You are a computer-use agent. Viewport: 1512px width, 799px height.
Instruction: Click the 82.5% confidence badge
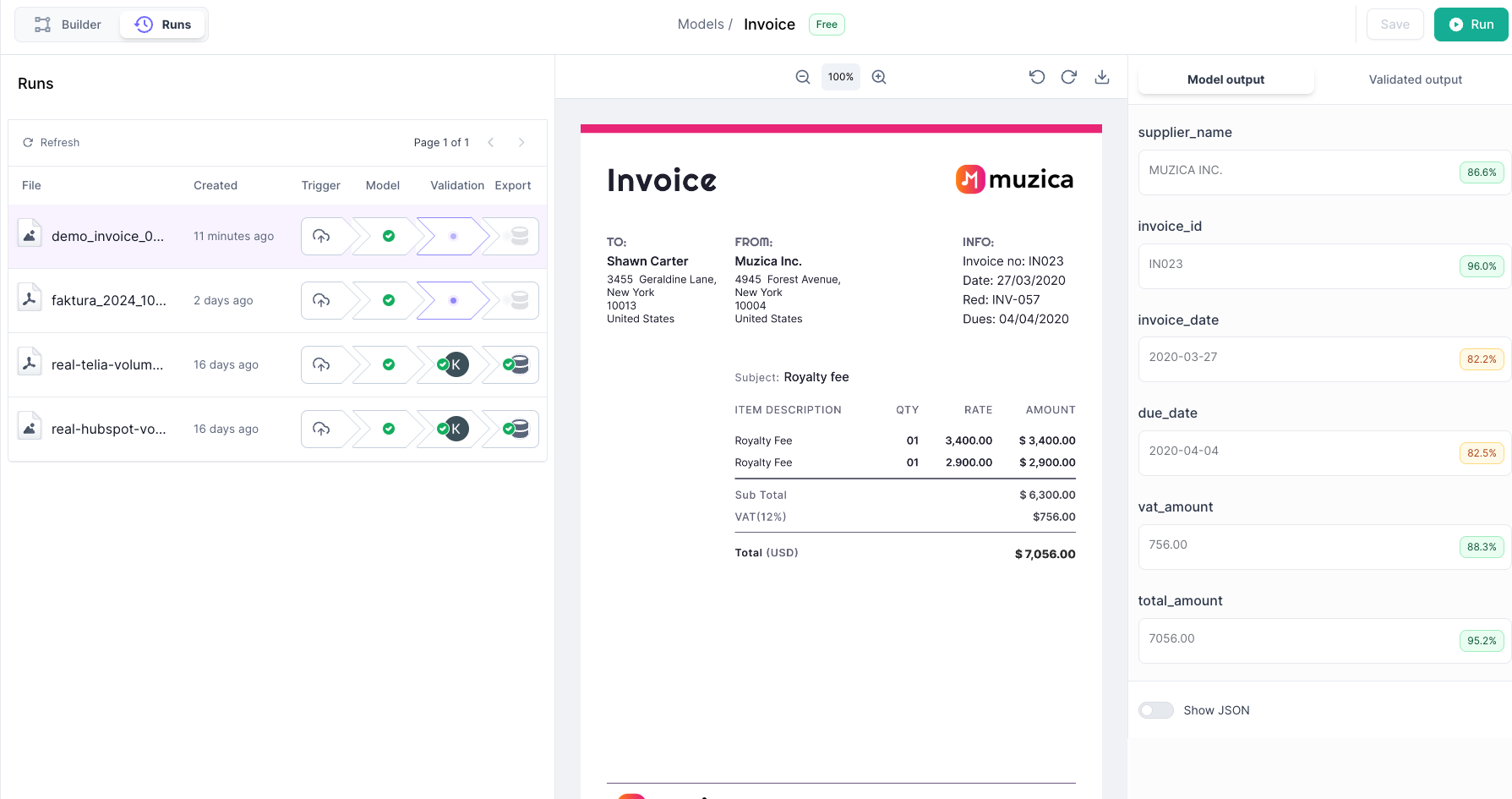click(1482, 453)
